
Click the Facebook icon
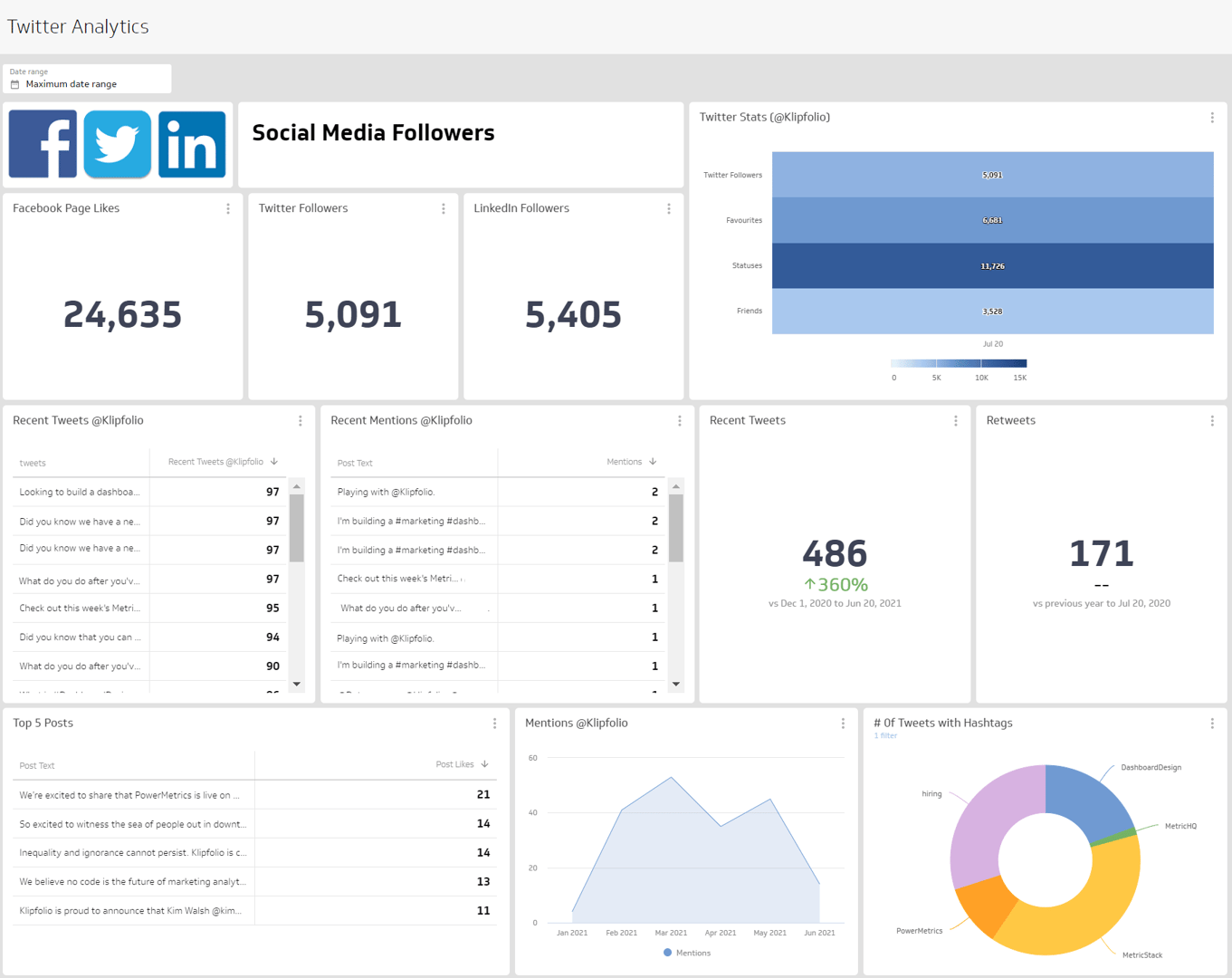pyautogui.click(x=42, y=144)
